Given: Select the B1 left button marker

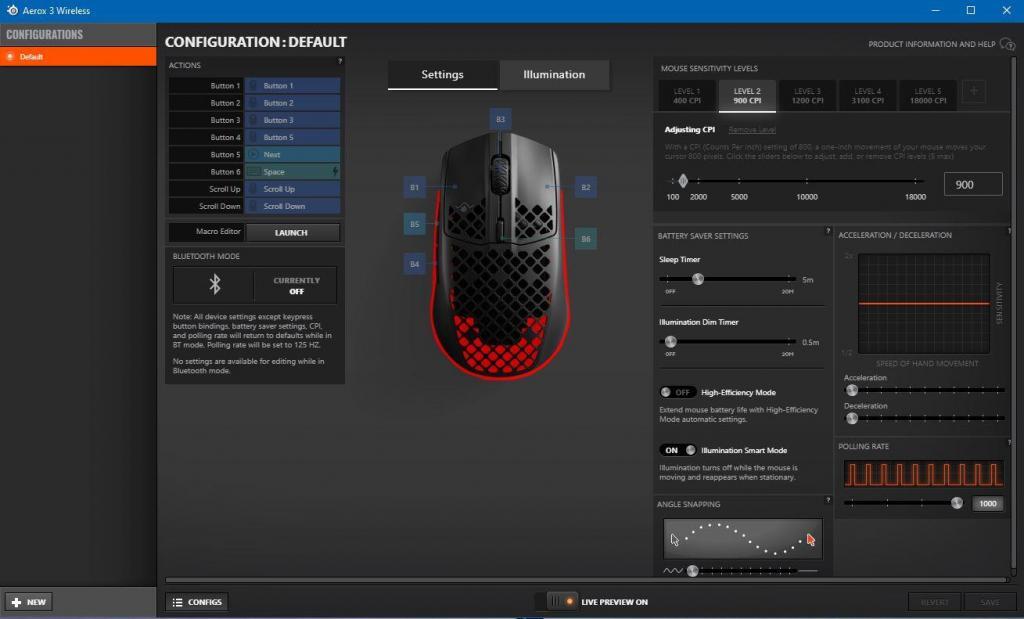Looking at the screenshot, I should pos(415,187).
